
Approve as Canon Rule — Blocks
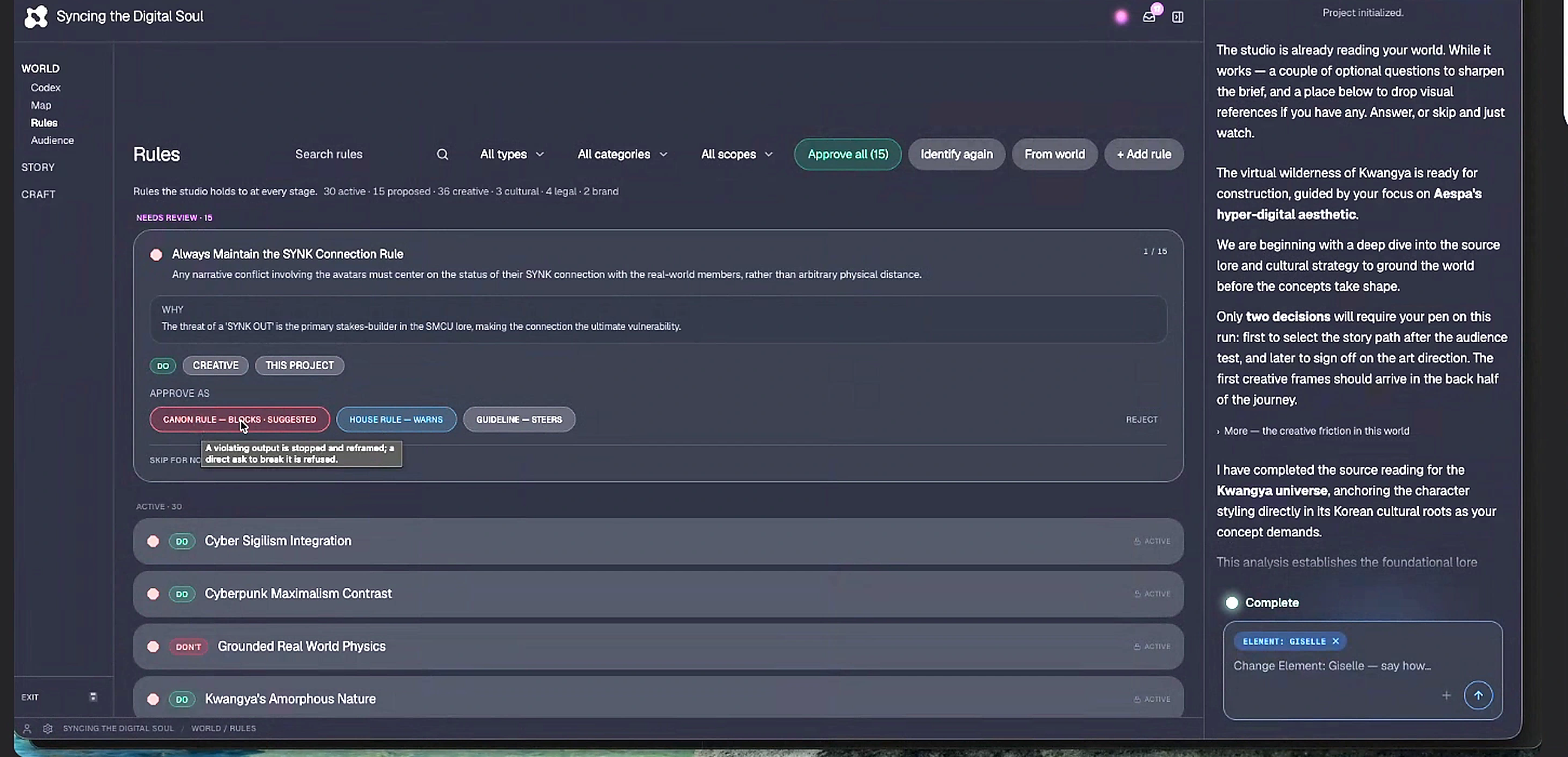(x=240, y=420)
